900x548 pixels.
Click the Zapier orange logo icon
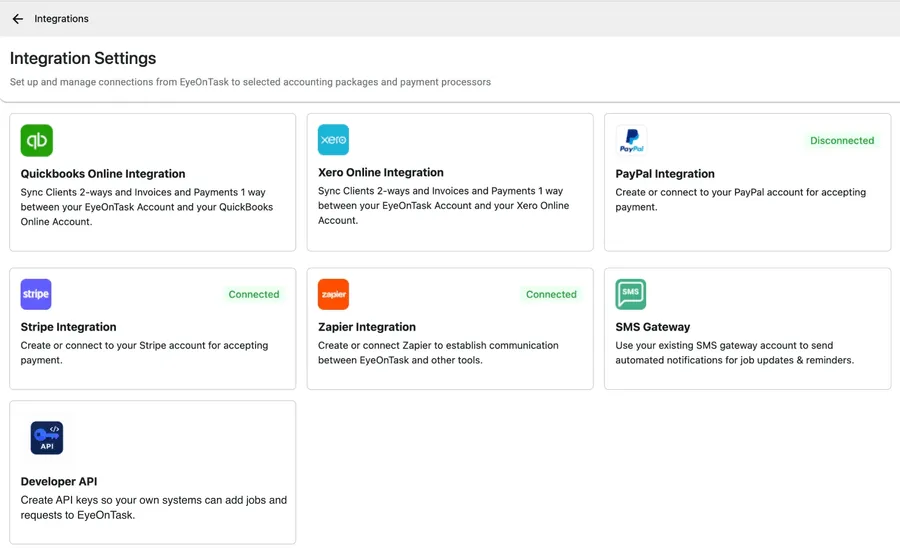click(333, 294)
